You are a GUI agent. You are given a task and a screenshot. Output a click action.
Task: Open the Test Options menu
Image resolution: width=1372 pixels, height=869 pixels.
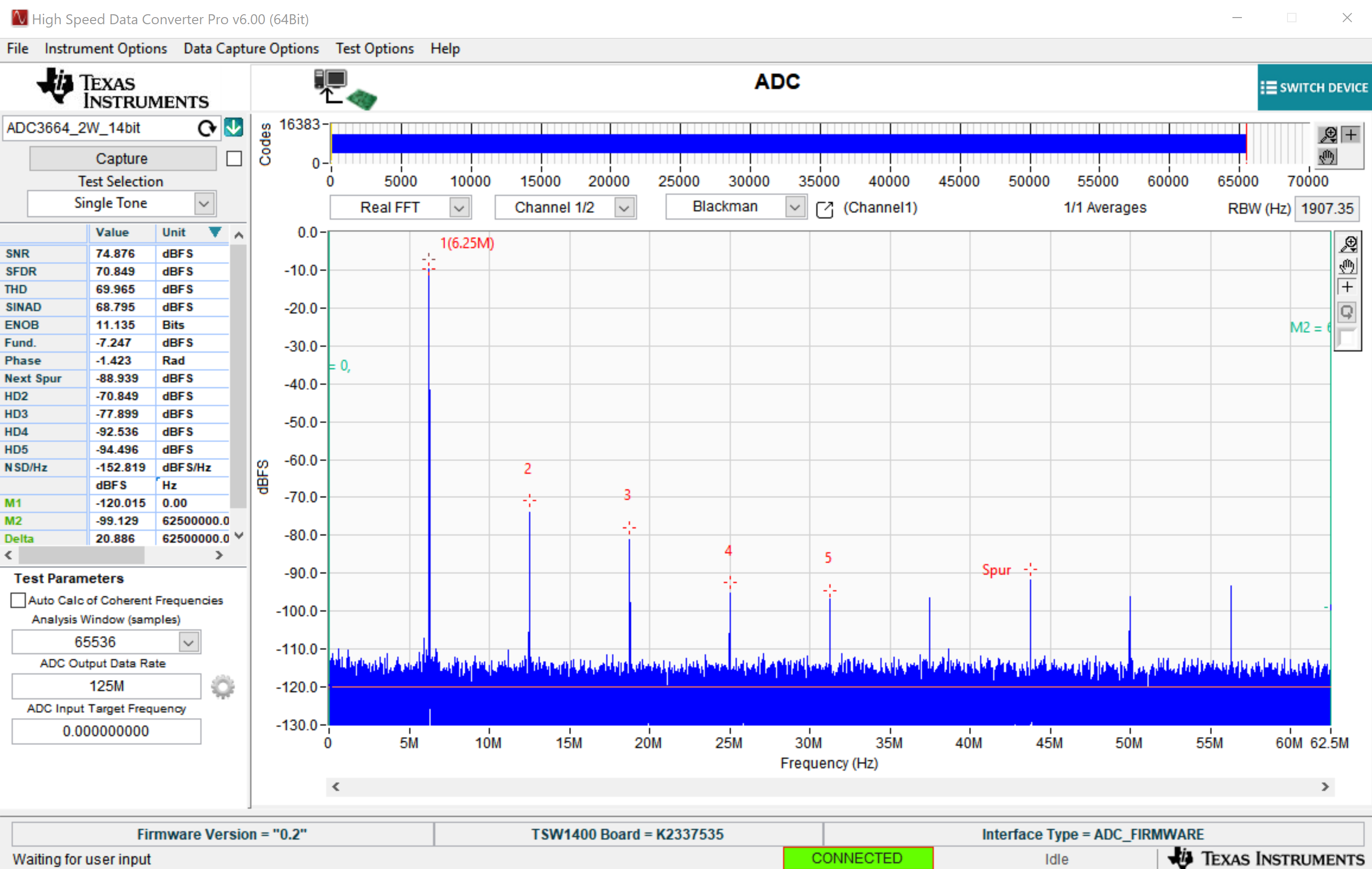pos(375,48)
